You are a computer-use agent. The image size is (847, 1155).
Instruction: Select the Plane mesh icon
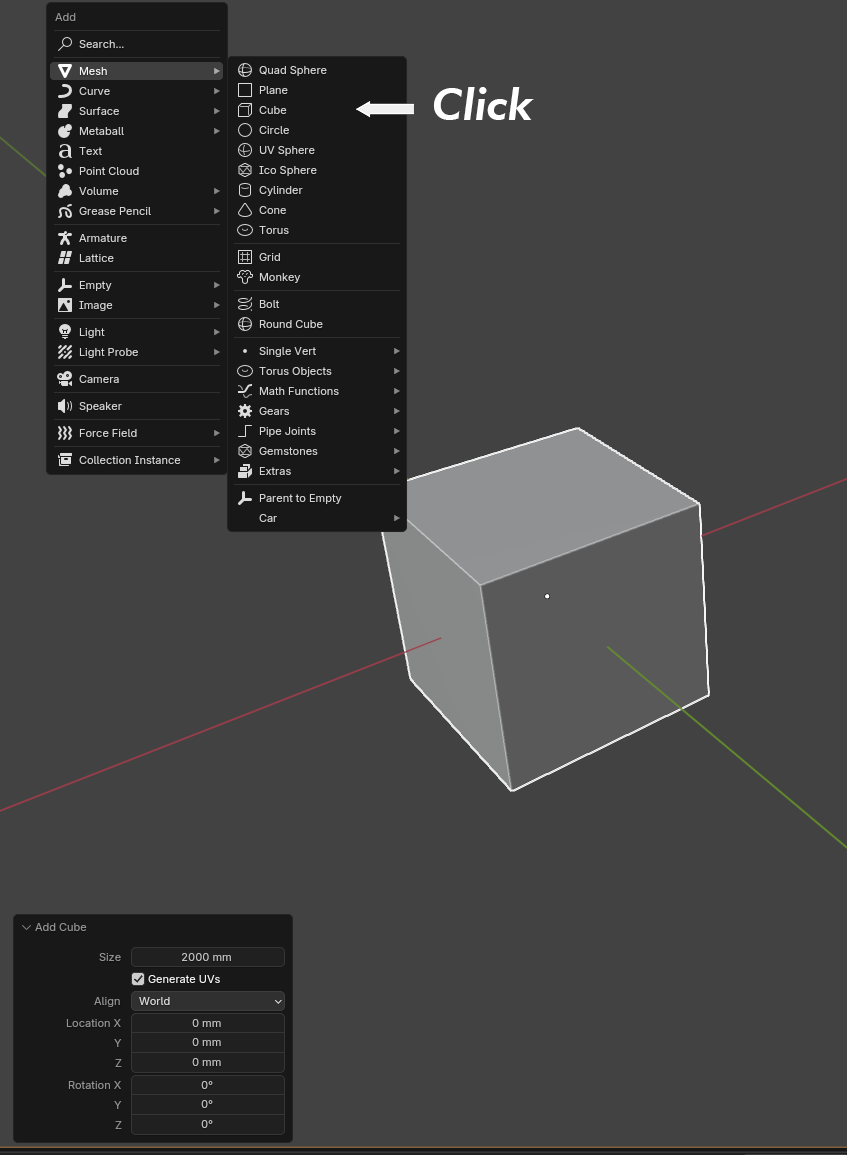tap(245, 90)
